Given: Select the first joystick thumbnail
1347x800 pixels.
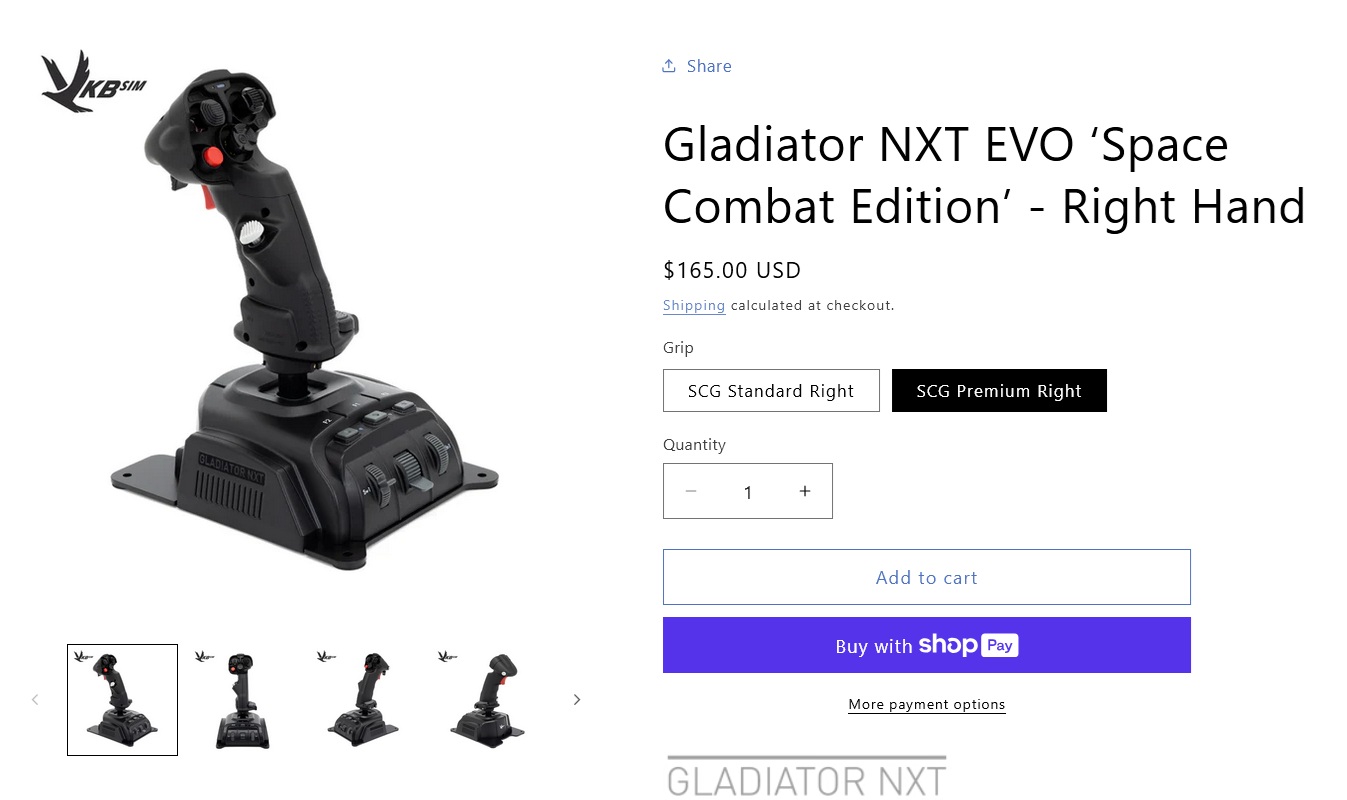Looking at the screenshot, I should (x=122, y=700).
